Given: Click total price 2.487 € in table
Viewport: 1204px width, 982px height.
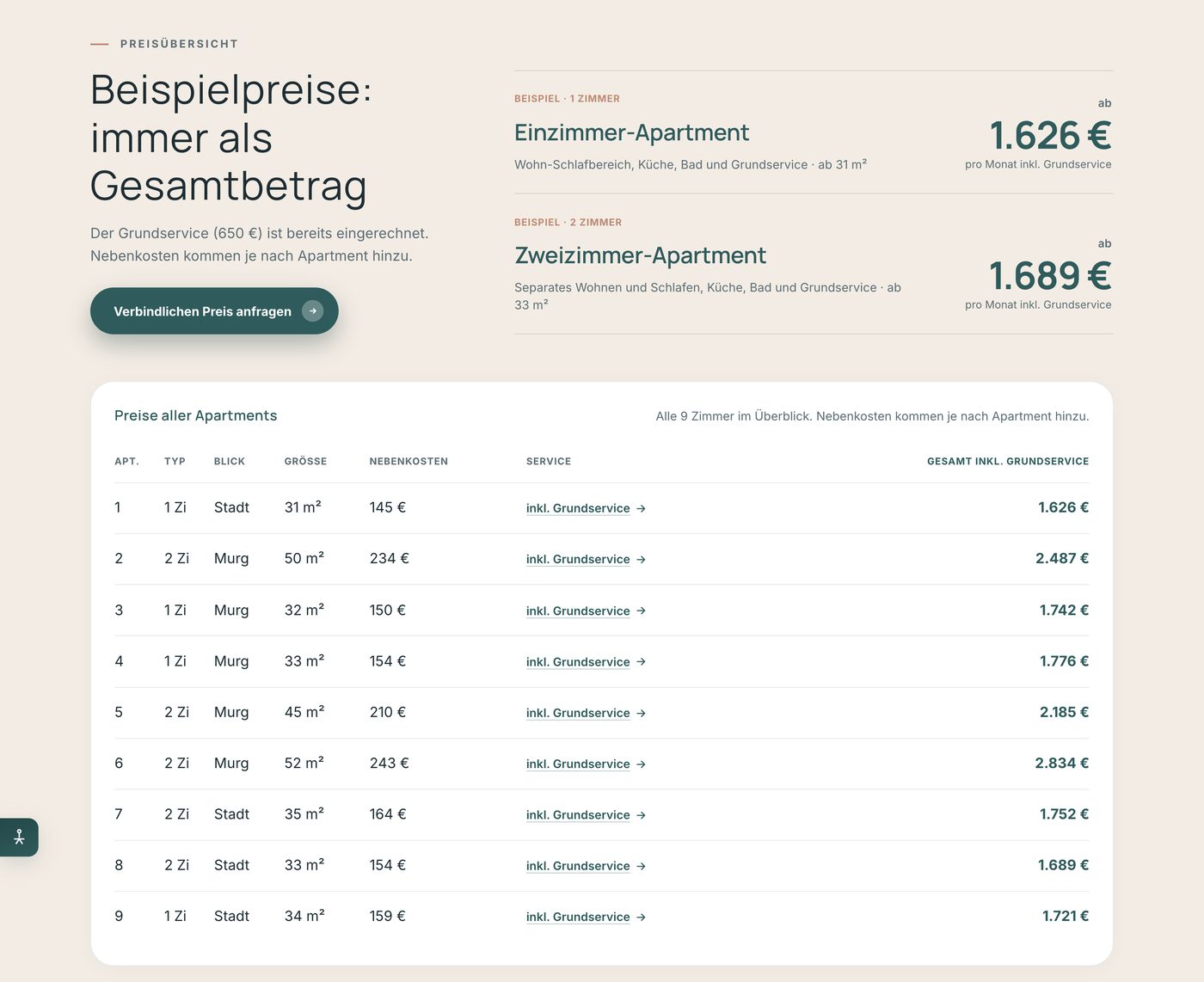Looking at the screenshot, I should click(x=1062, y=558).
